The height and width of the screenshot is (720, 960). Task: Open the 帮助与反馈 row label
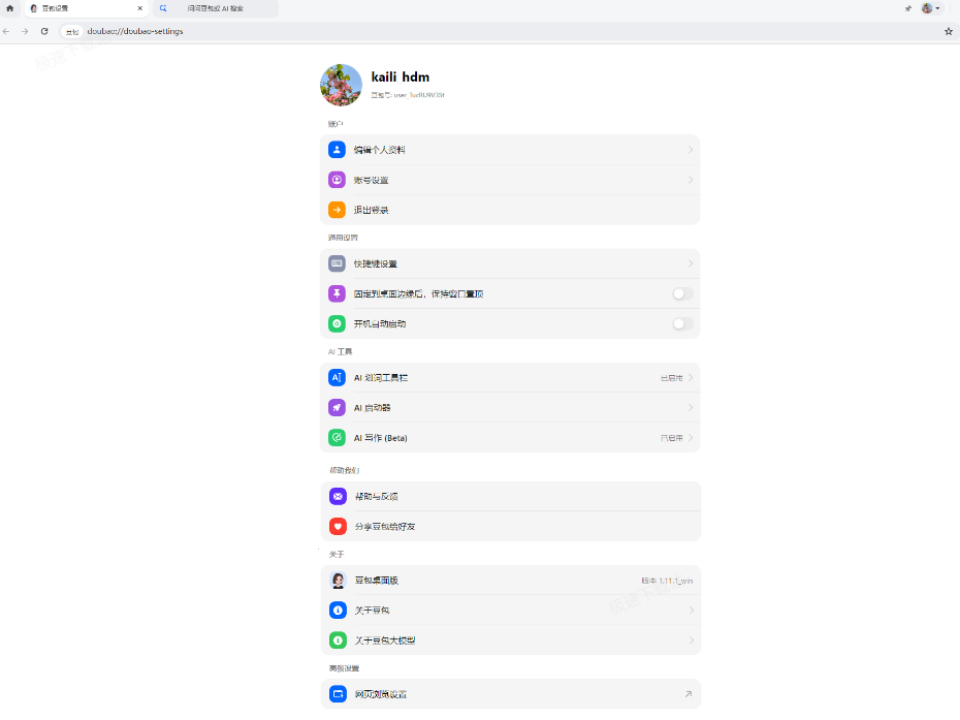pyautogui.click(x=377, y=497)
